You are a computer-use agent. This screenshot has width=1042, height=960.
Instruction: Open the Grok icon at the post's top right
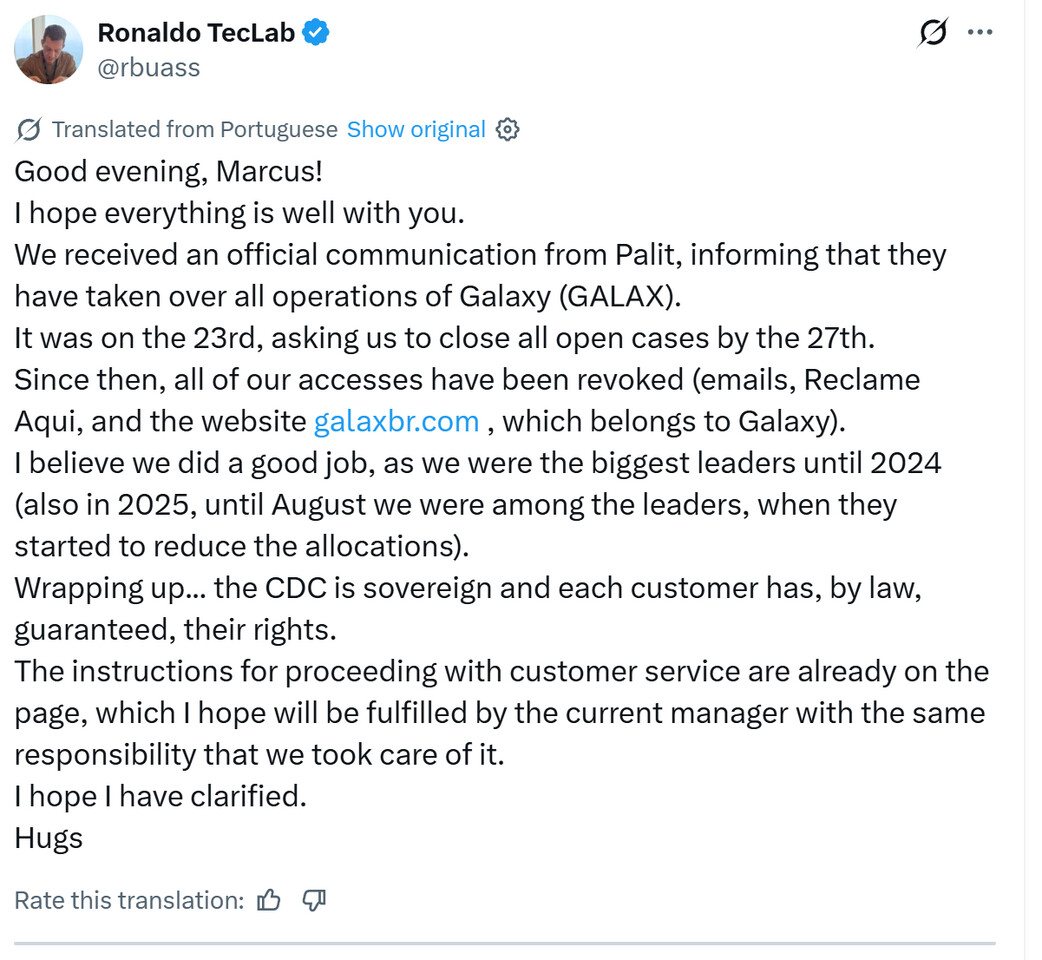click(932, 33)
